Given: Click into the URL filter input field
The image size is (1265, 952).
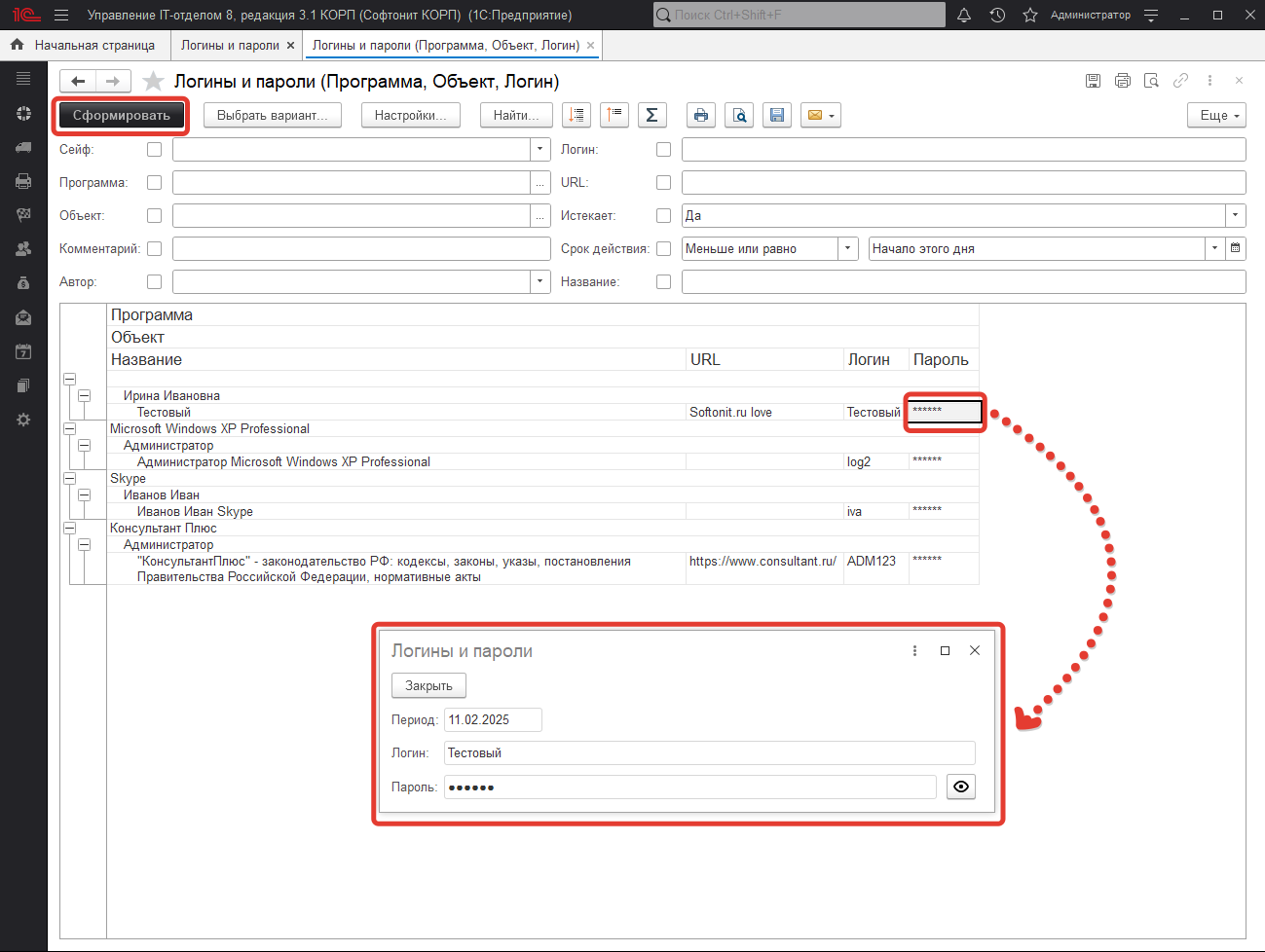Looking at the screenshot, I should [x=962, y=183].
